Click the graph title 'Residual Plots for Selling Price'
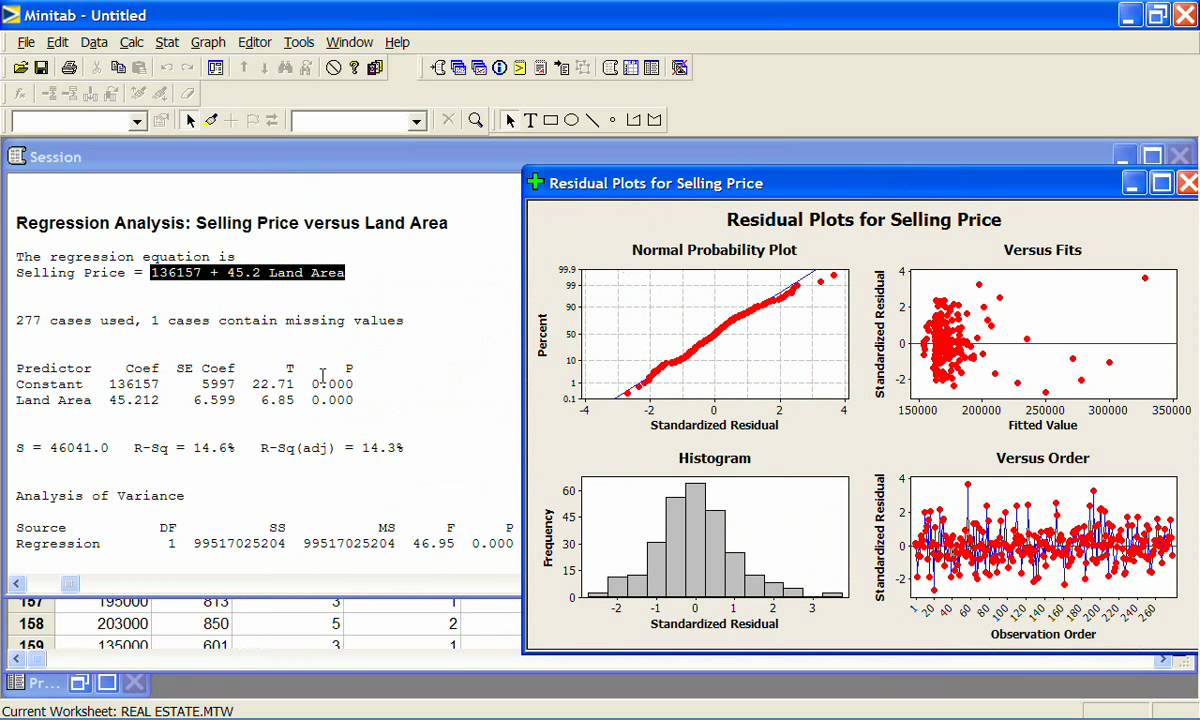 863,220
